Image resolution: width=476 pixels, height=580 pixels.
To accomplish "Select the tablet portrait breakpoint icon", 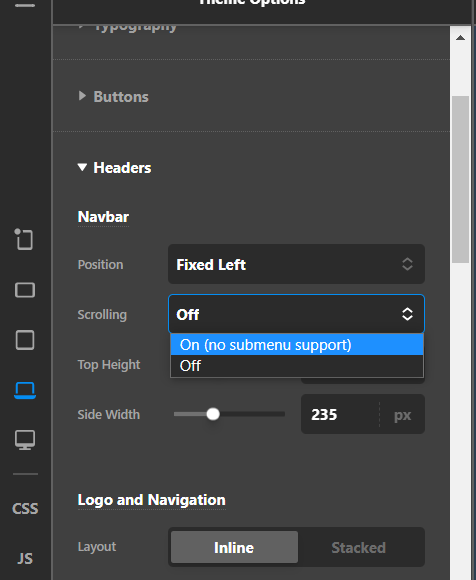I will 25,340.
